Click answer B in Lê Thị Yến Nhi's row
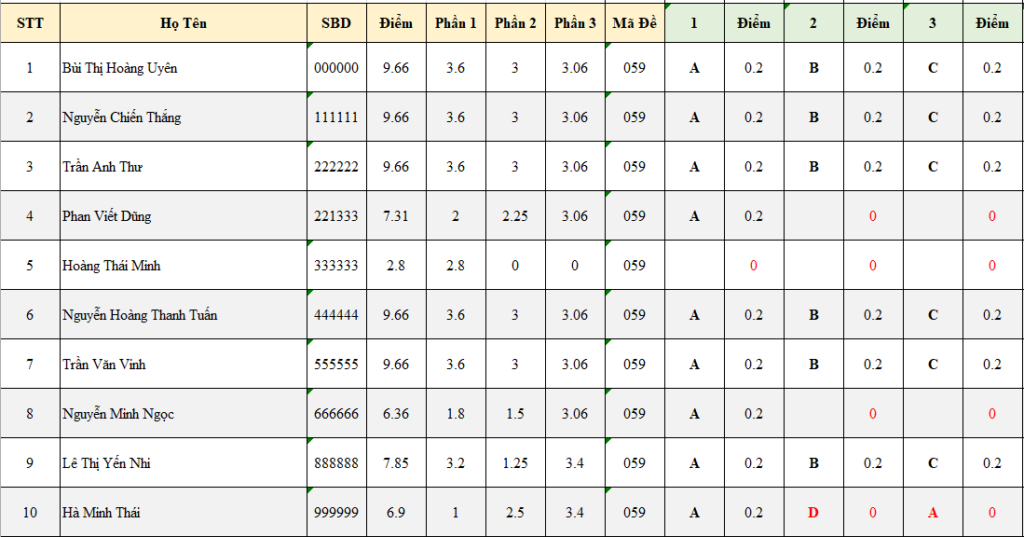 pos(813,463)
